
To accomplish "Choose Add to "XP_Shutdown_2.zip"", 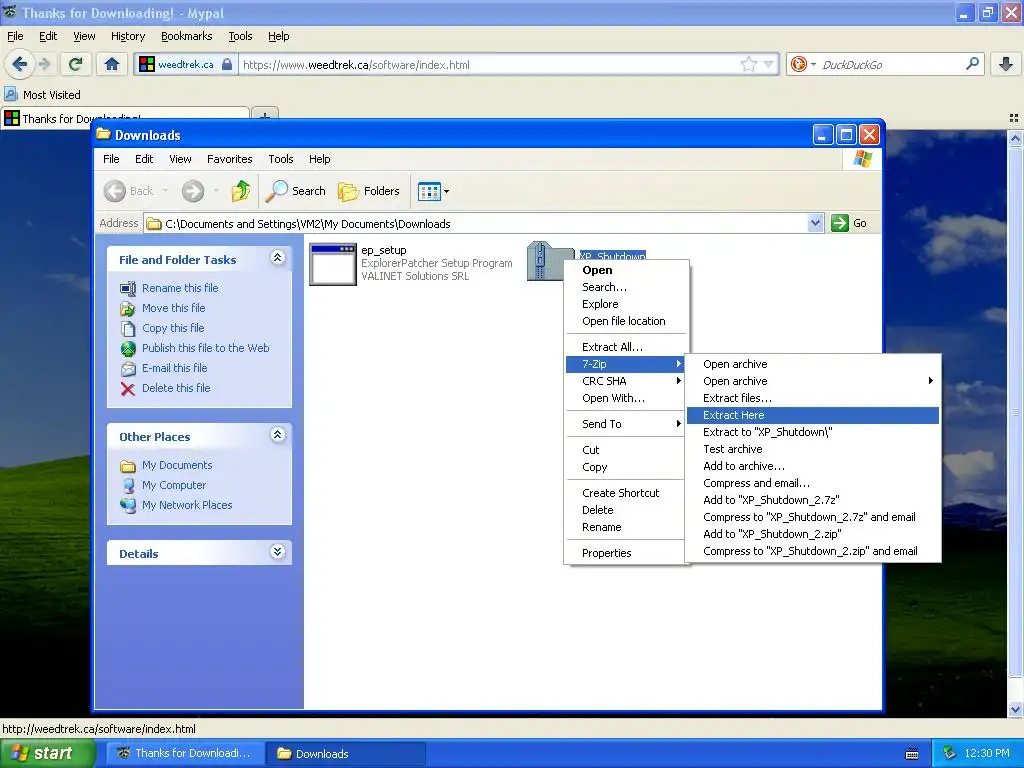I will 812,534.
